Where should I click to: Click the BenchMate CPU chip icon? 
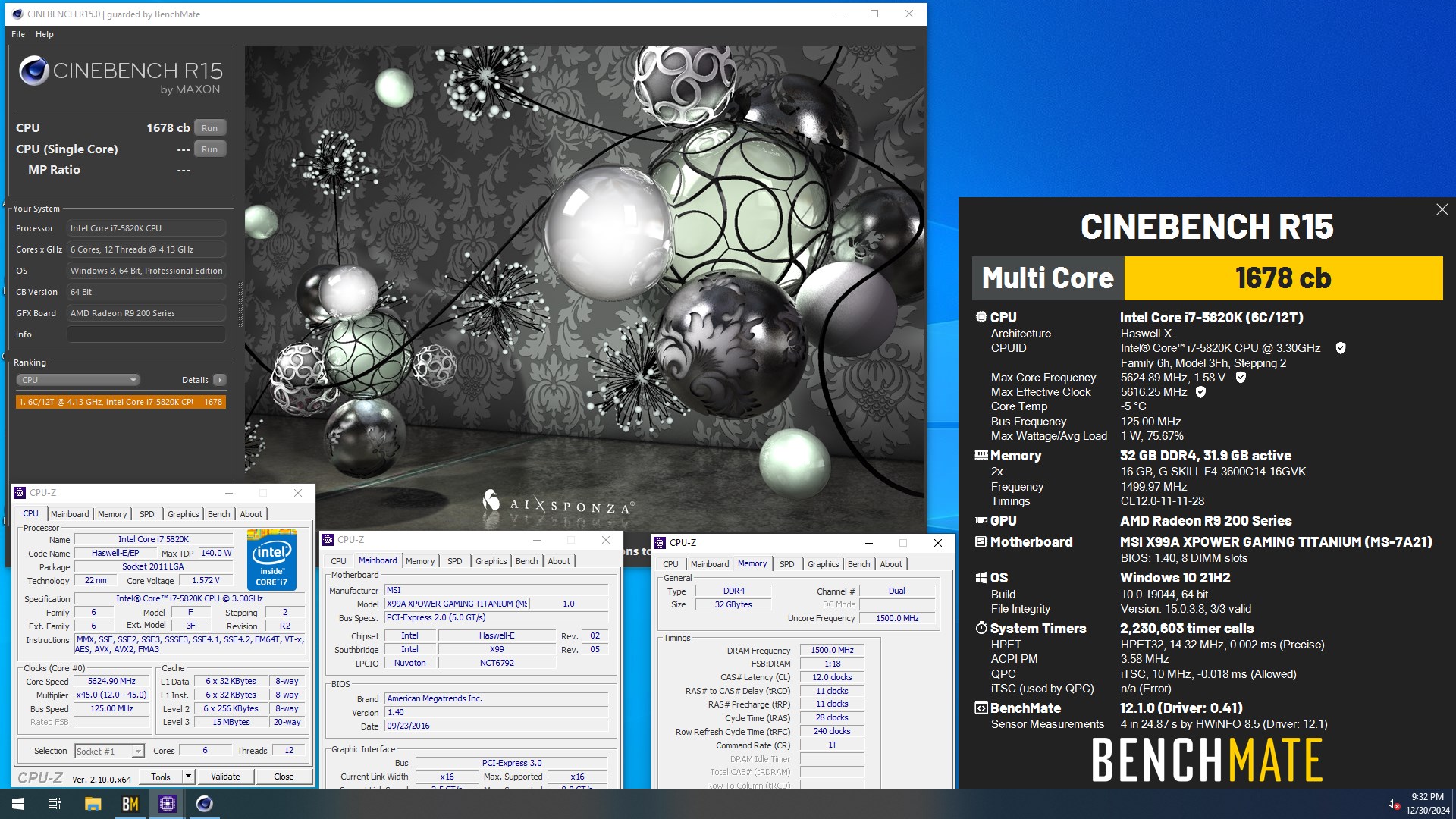coord(981,317)
